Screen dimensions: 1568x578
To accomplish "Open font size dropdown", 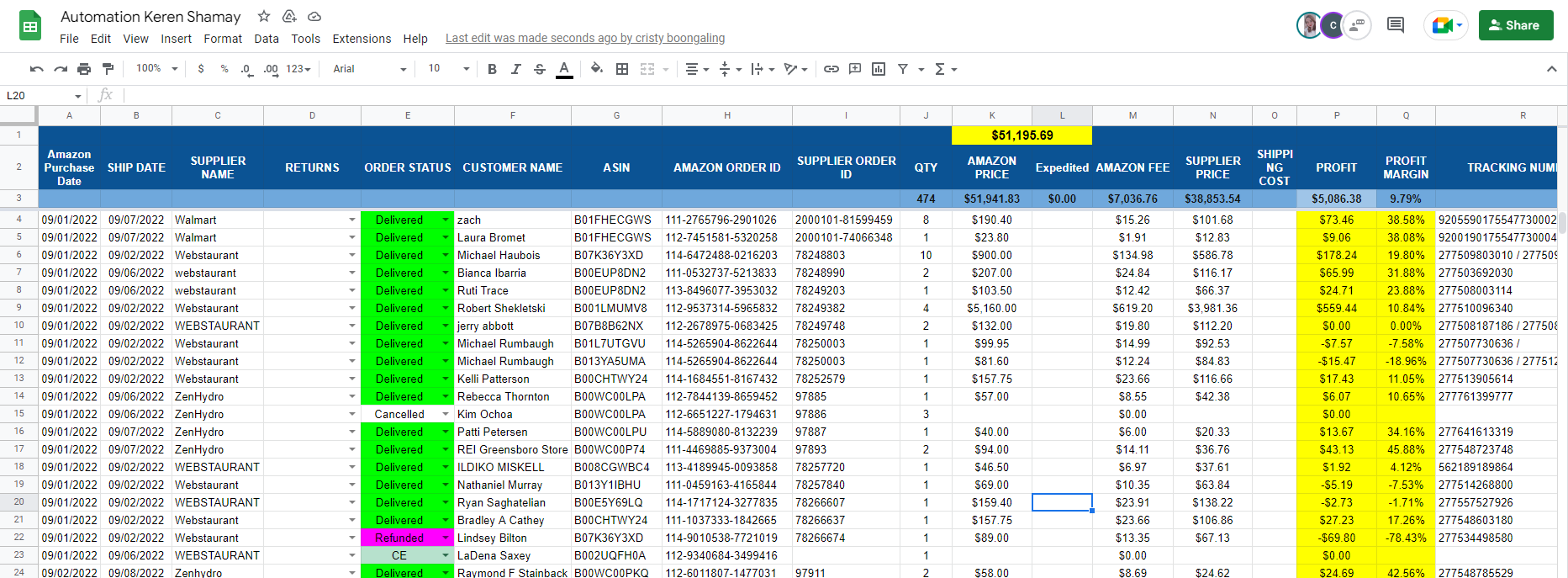I will pyautogui.click(x=448, y=69).
